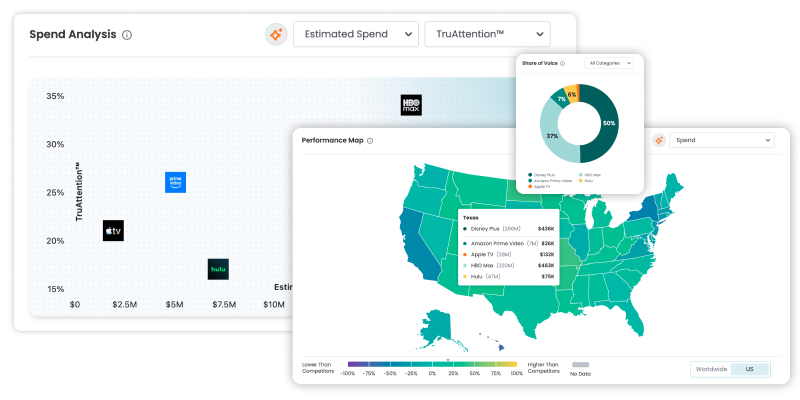This screenshot has height=400, width=800.
Task: Switch the map to US view
Action: click(x=750, y=369)
